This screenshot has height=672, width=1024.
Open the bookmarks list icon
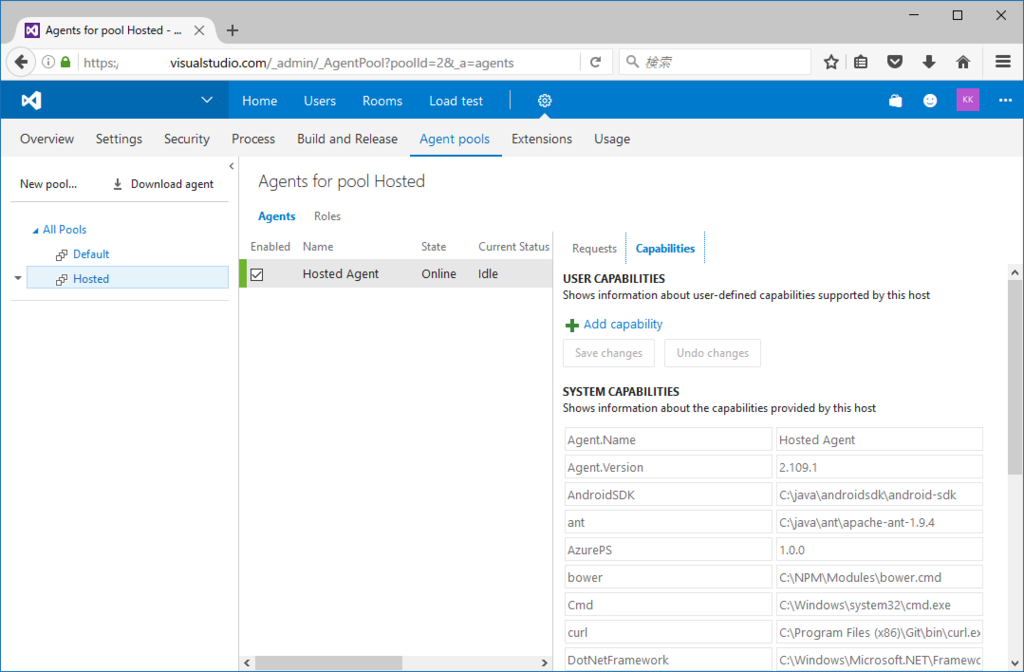click(861, 62)
